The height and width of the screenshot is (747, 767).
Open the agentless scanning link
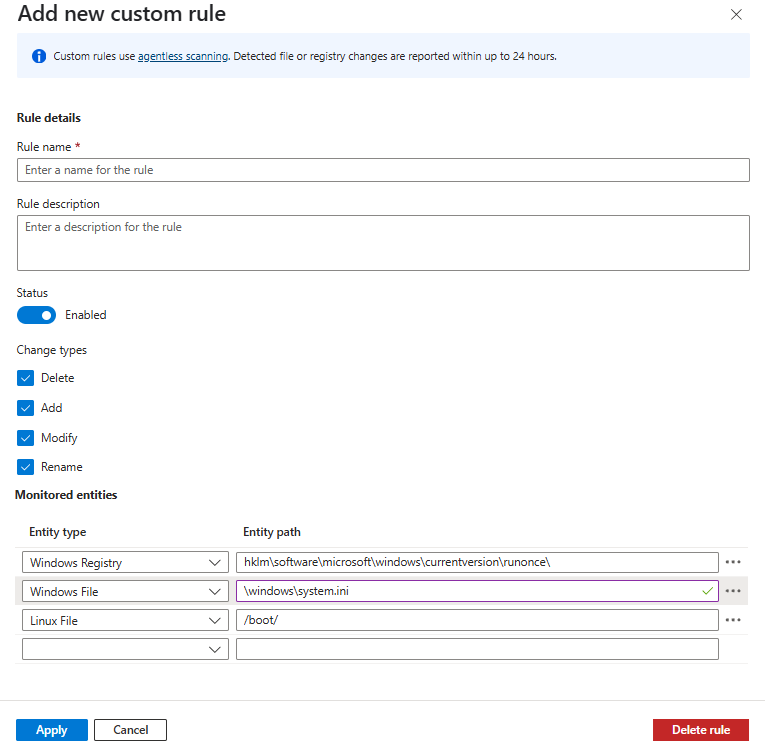tap(183, 56)
